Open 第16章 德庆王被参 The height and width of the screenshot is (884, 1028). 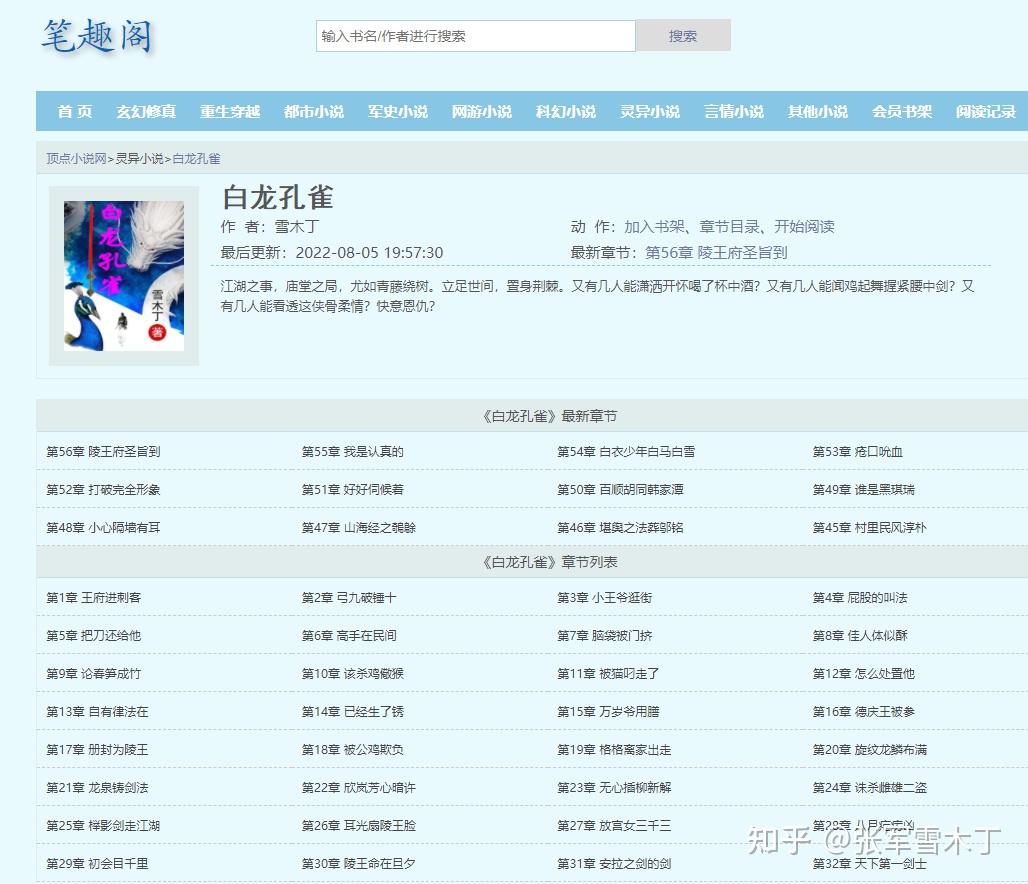click(863, 712)
